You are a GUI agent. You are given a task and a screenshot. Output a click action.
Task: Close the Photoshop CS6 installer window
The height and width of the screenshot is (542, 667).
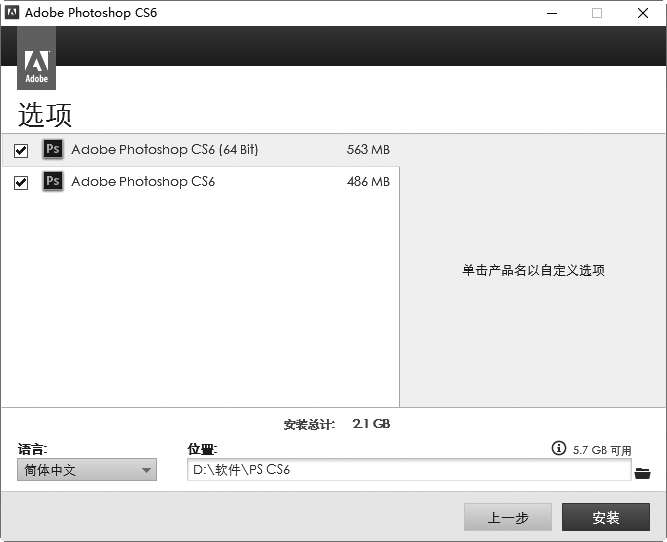click(643, 13)
